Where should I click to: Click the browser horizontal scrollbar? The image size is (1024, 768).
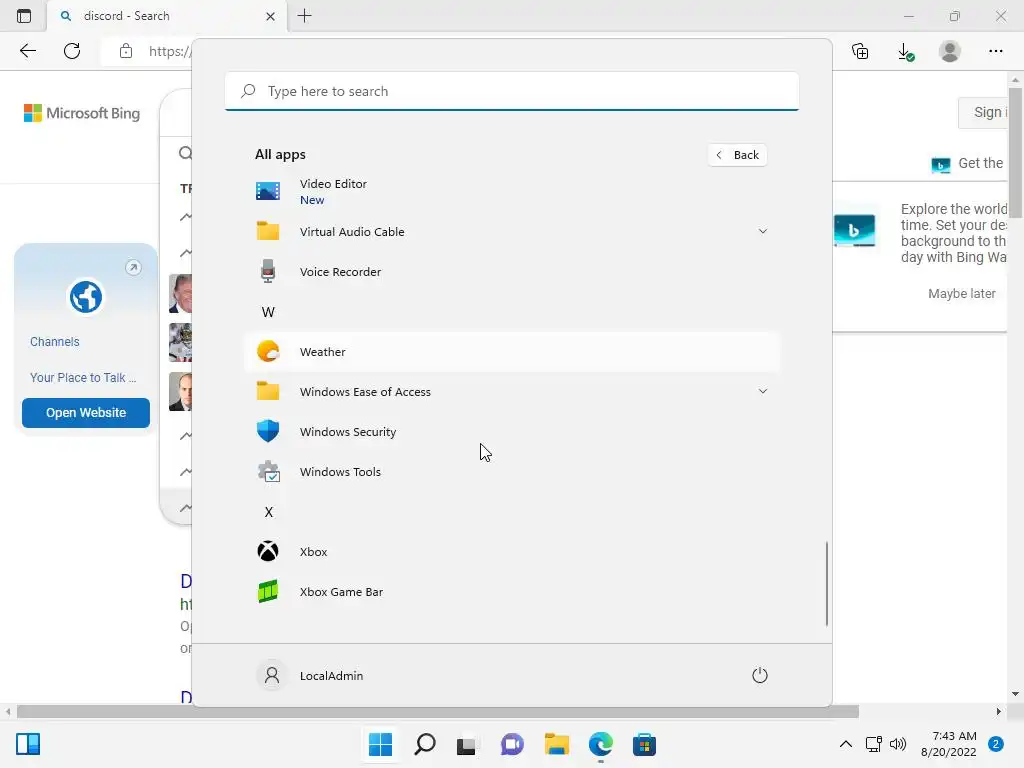coord(438,711)
